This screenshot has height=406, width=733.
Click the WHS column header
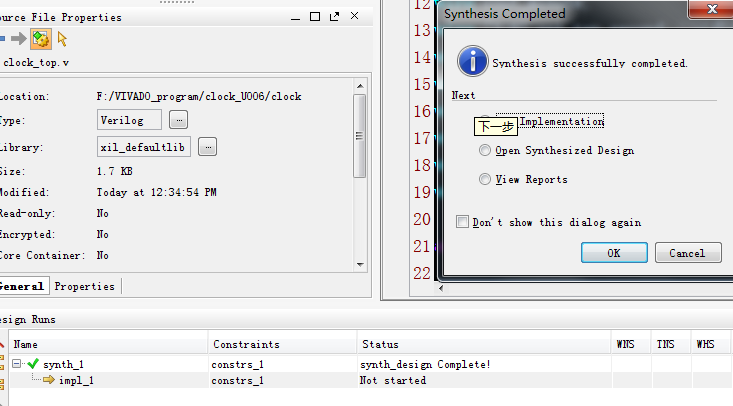click(710, 344)
